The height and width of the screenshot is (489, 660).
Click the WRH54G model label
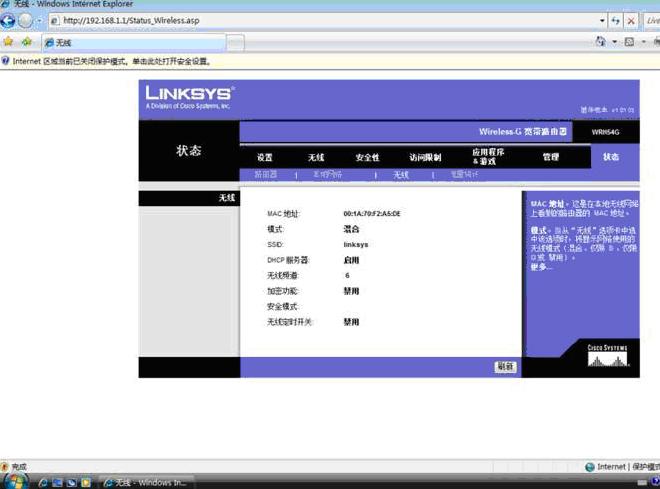605,132
